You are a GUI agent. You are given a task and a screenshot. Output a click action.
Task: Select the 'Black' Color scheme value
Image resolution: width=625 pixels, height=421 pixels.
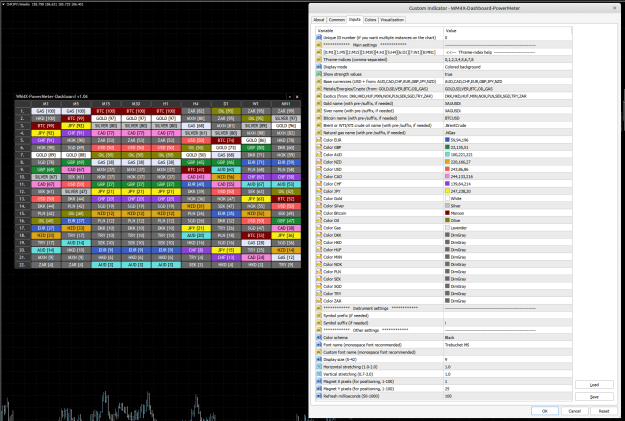(449, 337)
